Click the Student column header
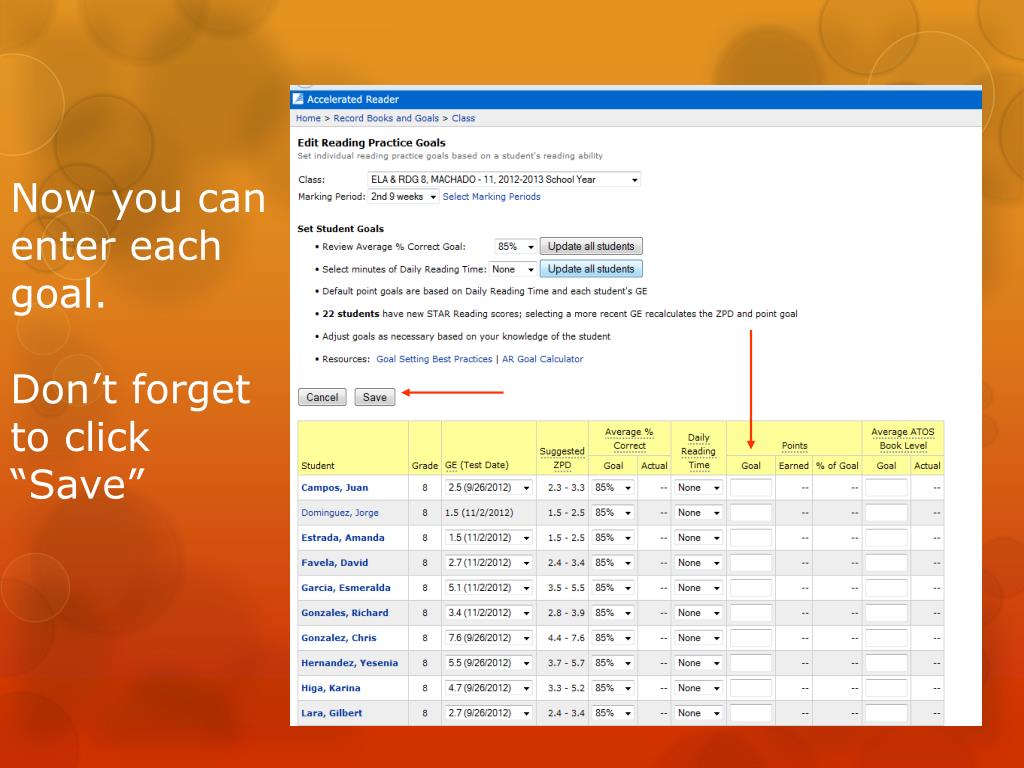The image size is (1024, 768). (317, 466)
